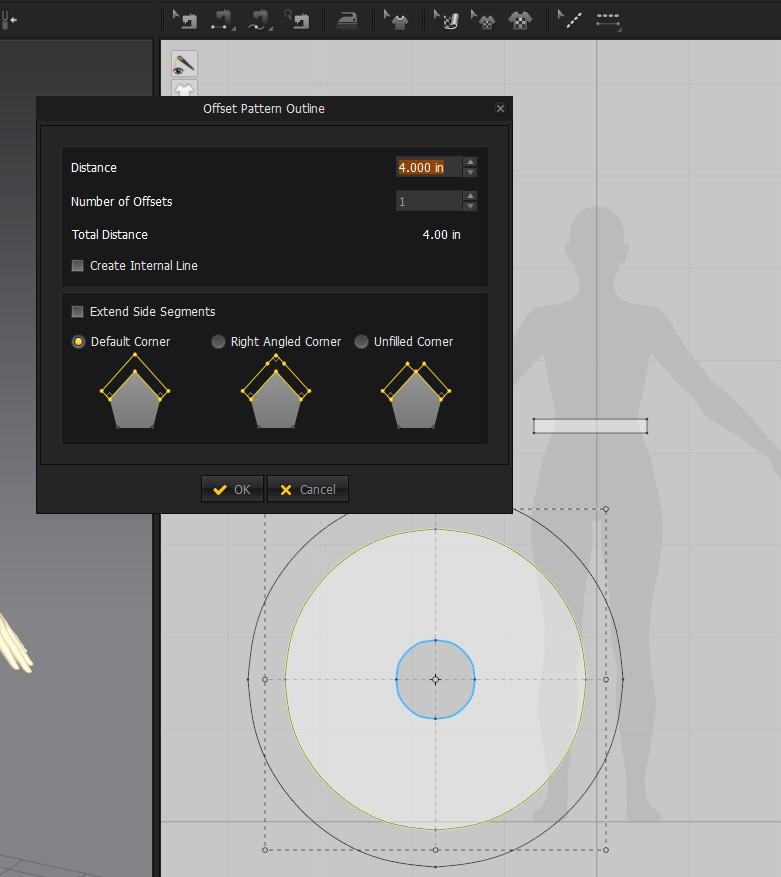Click the white shirt icon in 2D window
Image resolution: width=781 pixels, height=877 pixels.
(x=184, y=88)
